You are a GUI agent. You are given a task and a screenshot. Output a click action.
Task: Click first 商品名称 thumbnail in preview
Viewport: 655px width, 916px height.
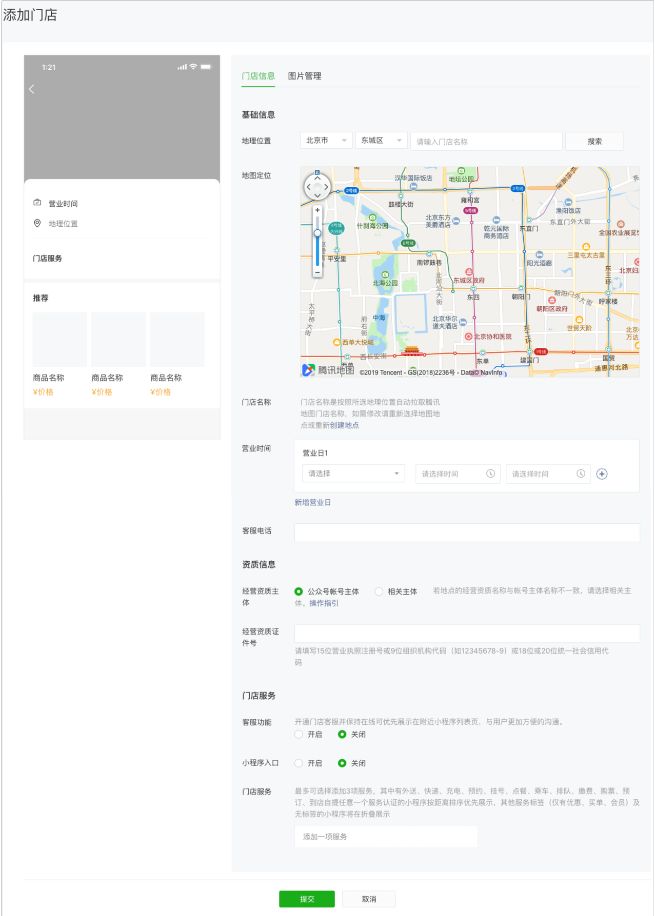coord(60,339)
